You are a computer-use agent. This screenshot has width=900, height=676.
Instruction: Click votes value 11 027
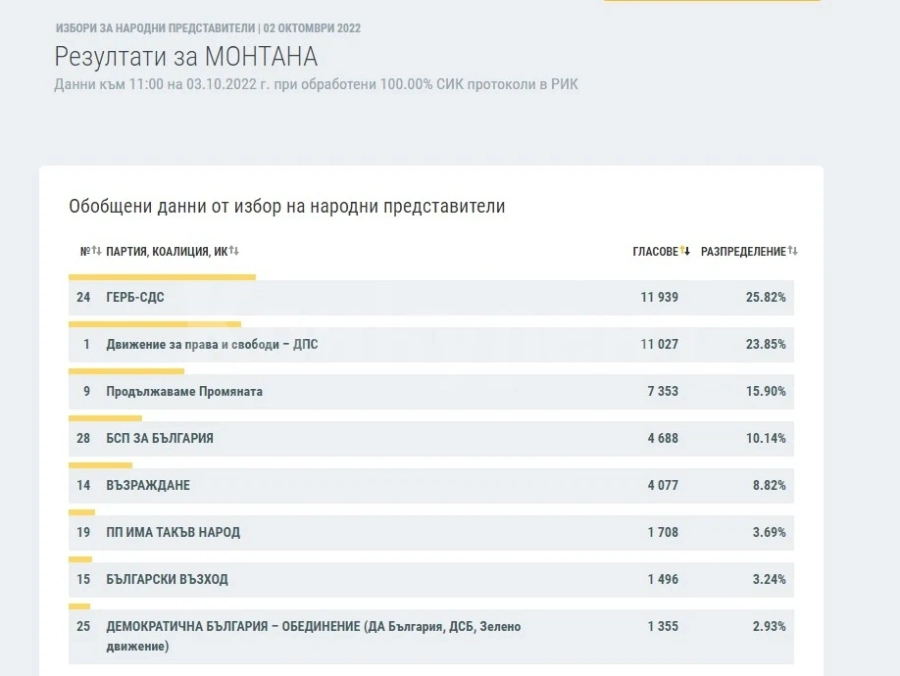660,344
